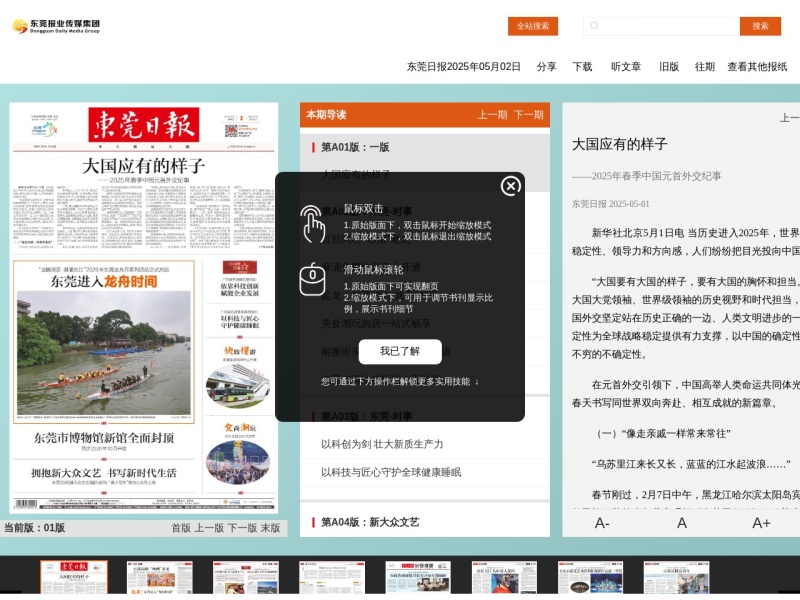
Task: Go to 上一期 in the guide header
Action: (x=492, y=115)
